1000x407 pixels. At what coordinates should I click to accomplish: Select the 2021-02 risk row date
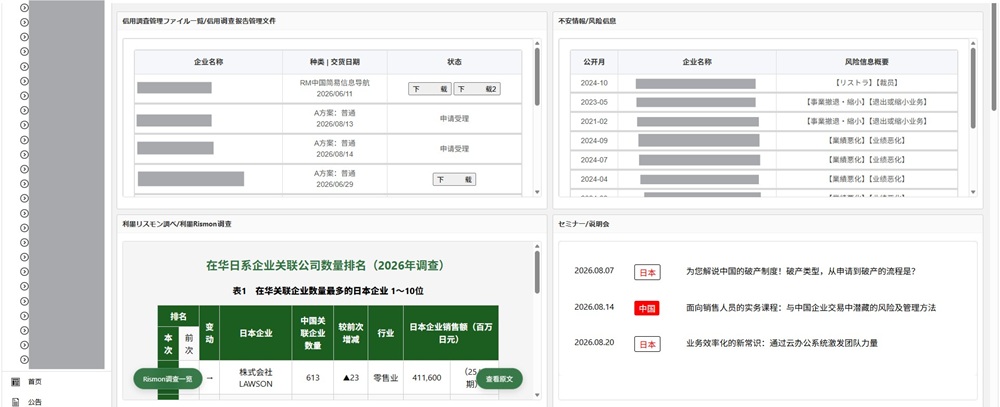click(594, 121)
